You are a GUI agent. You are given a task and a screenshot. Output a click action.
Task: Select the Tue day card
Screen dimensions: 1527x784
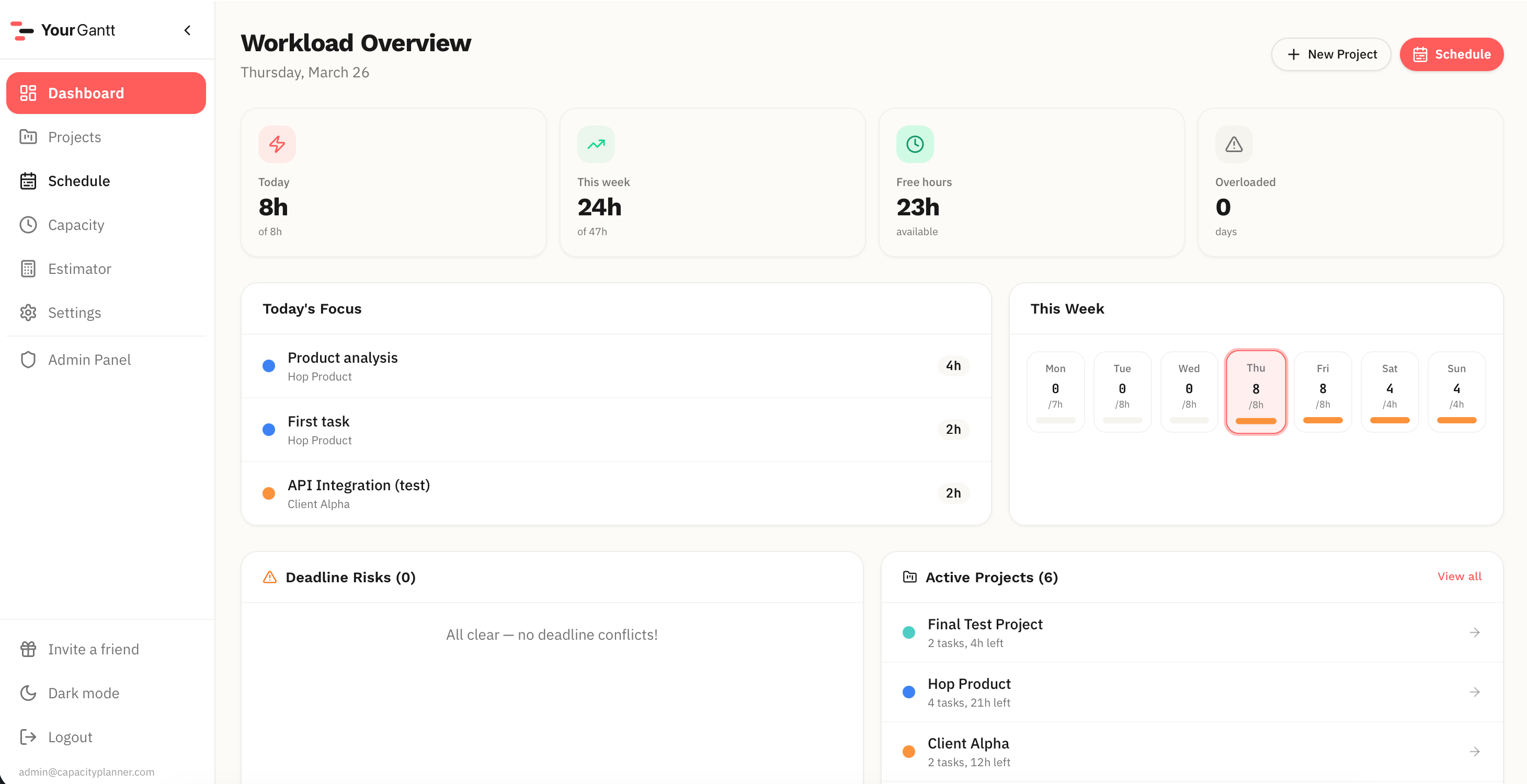coord(1122,391)
